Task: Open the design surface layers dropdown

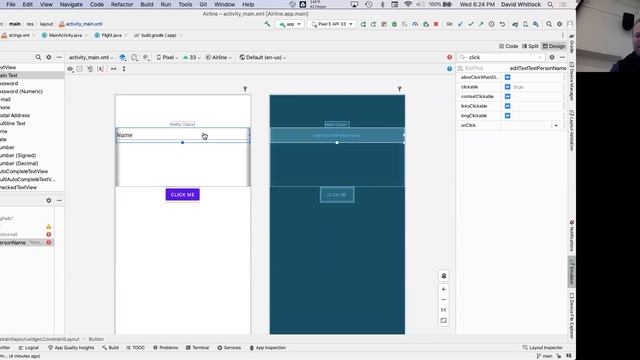Action: point(122,58)
